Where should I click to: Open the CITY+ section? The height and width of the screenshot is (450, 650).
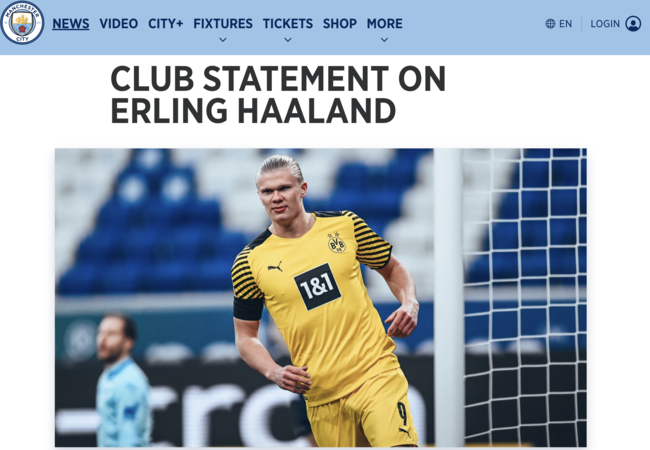click(x=165, y=24)
